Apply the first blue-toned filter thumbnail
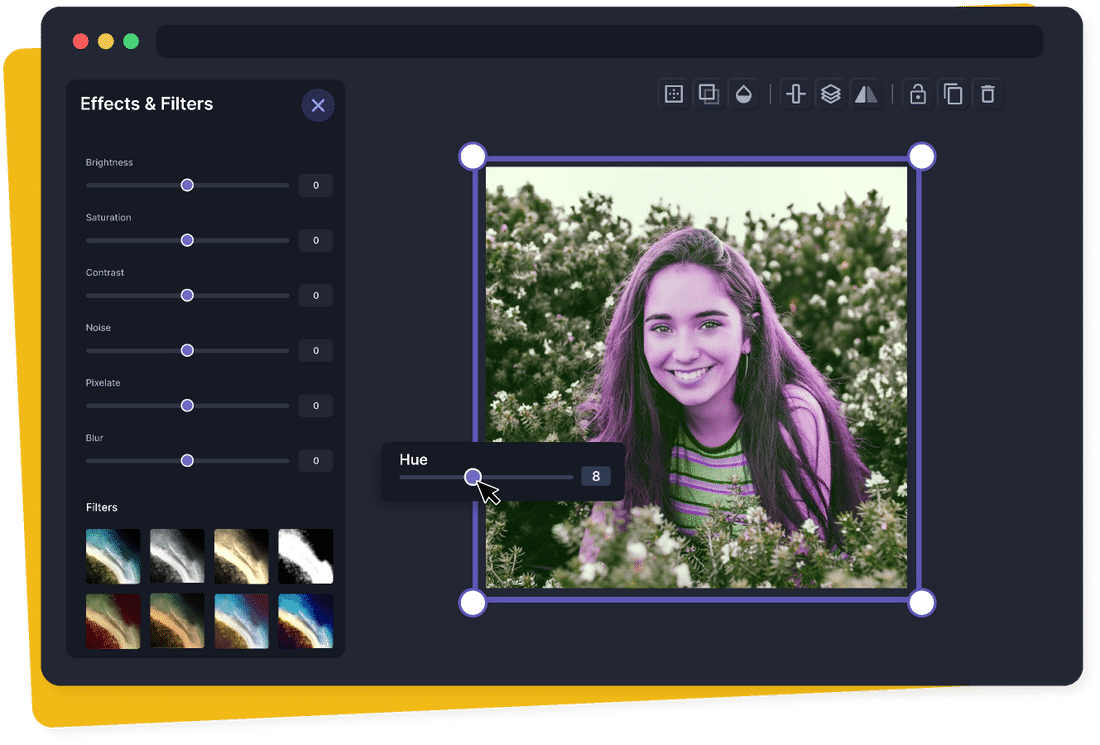 point(113,556)
